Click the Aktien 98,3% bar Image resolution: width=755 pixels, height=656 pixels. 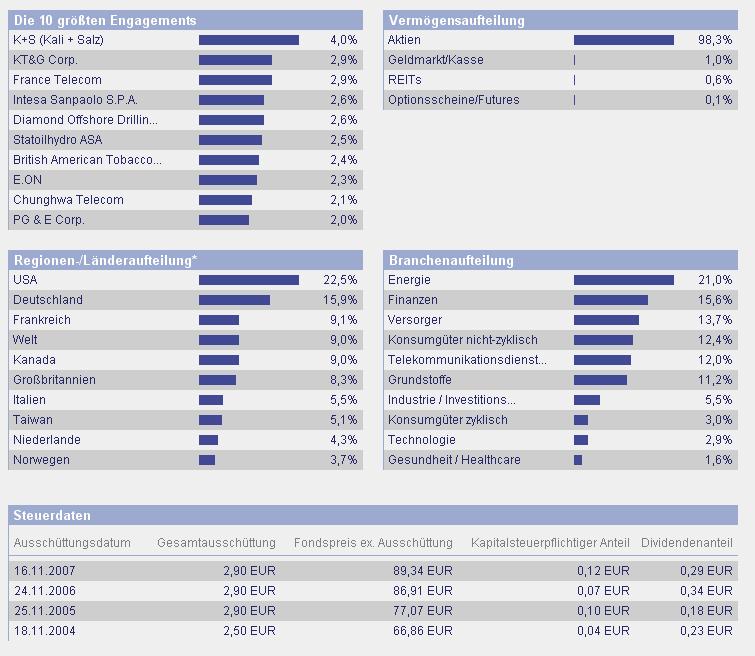[x=624, y=40]
